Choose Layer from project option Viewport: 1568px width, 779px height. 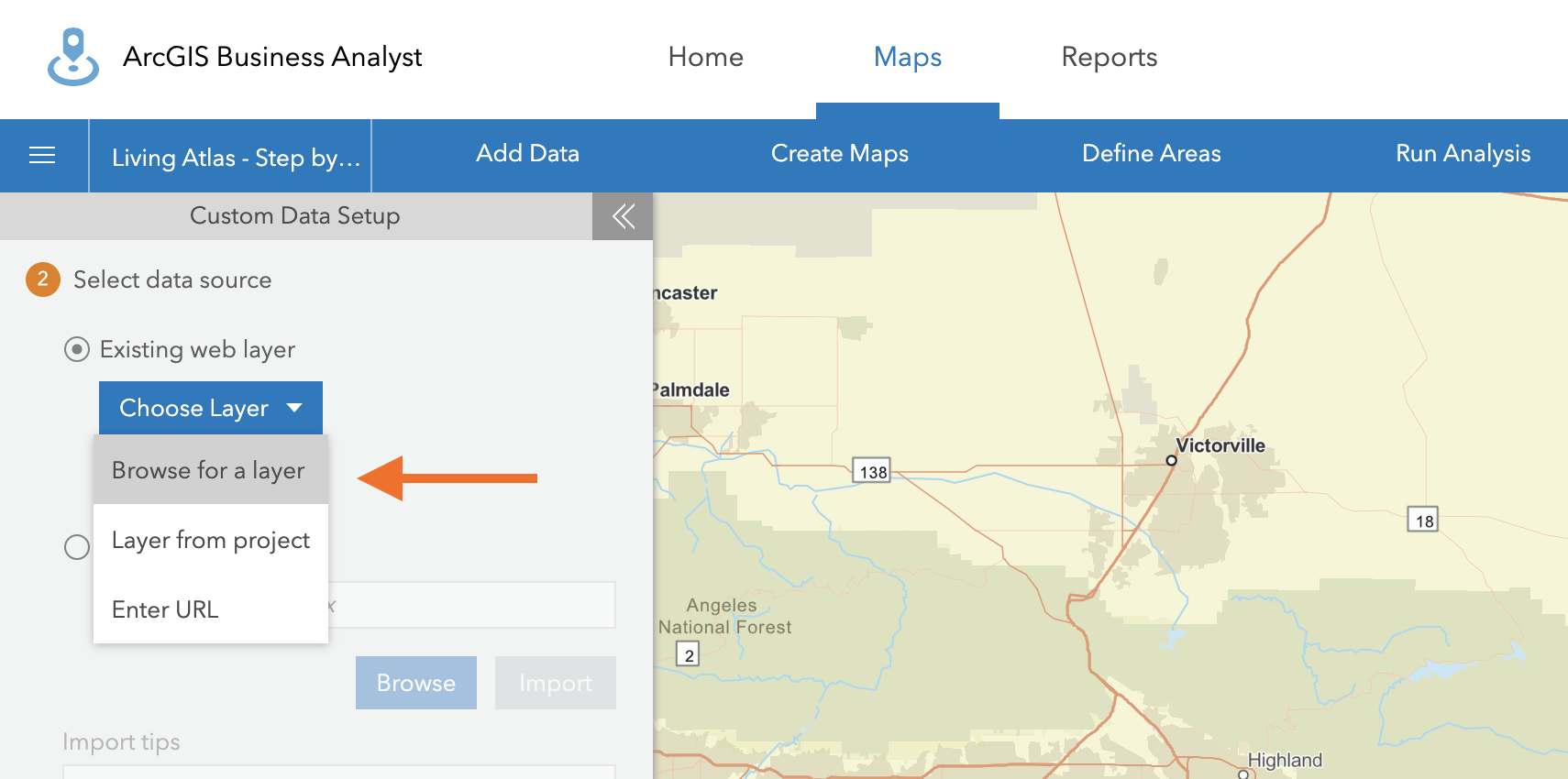click(x=211, y=540)
